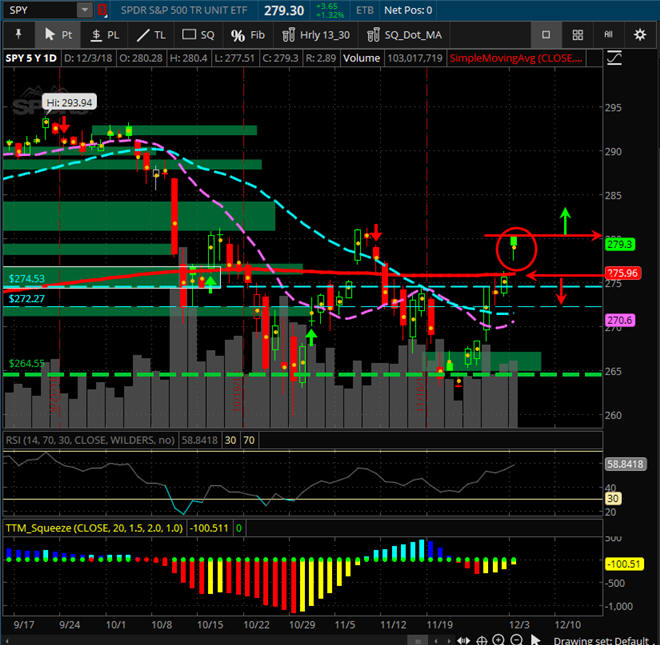Switch to single chart layout button

point(546,35)
